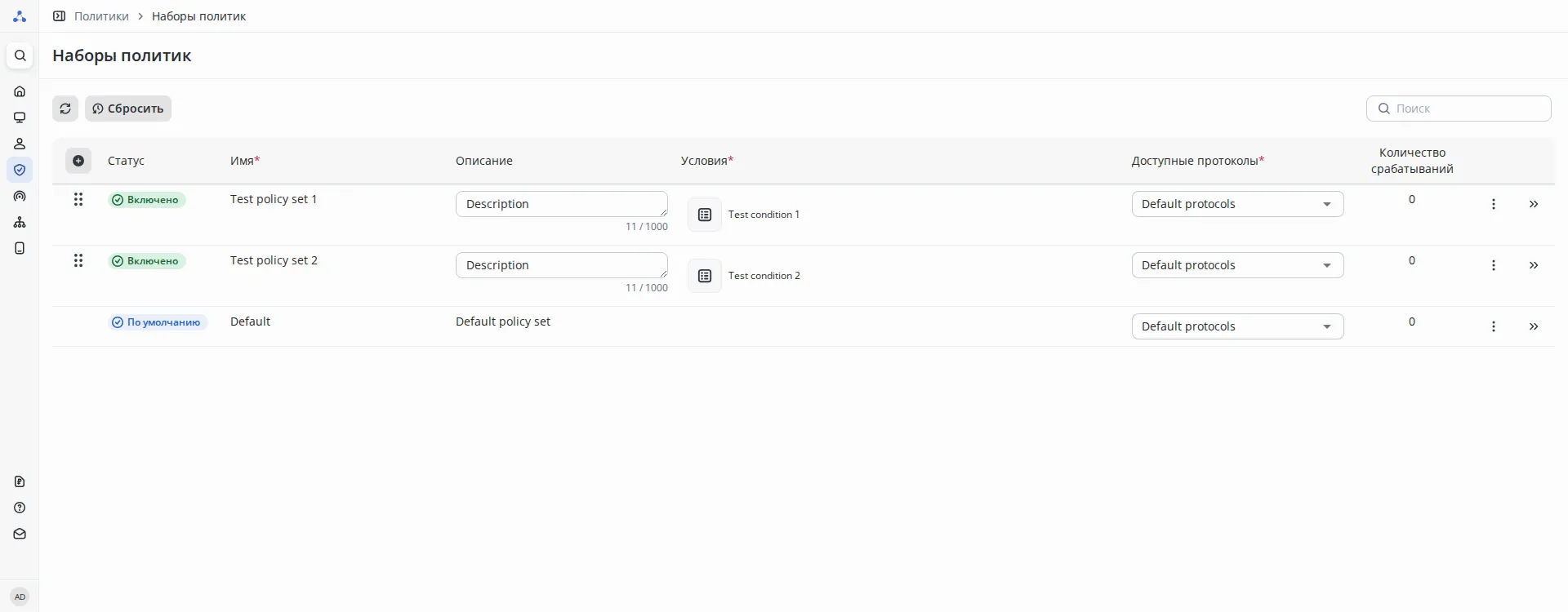The width and height of the screenshot is (1568, 612).
Task: Toggle the Включено status of Test policy set 1
Action: point(147,200)
